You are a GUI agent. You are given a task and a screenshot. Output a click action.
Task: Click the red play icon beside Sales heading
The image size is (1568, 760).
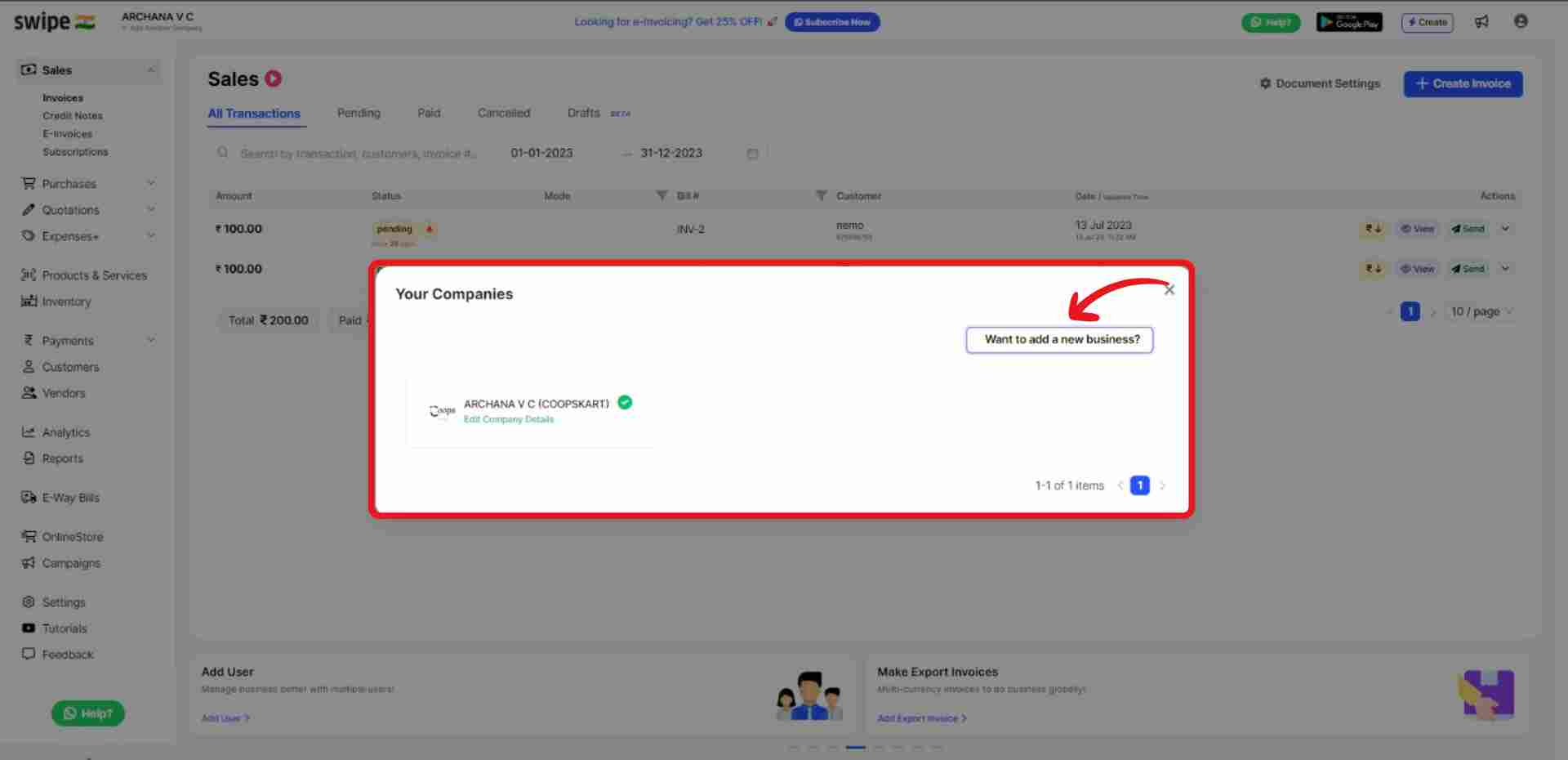[274, 78]
